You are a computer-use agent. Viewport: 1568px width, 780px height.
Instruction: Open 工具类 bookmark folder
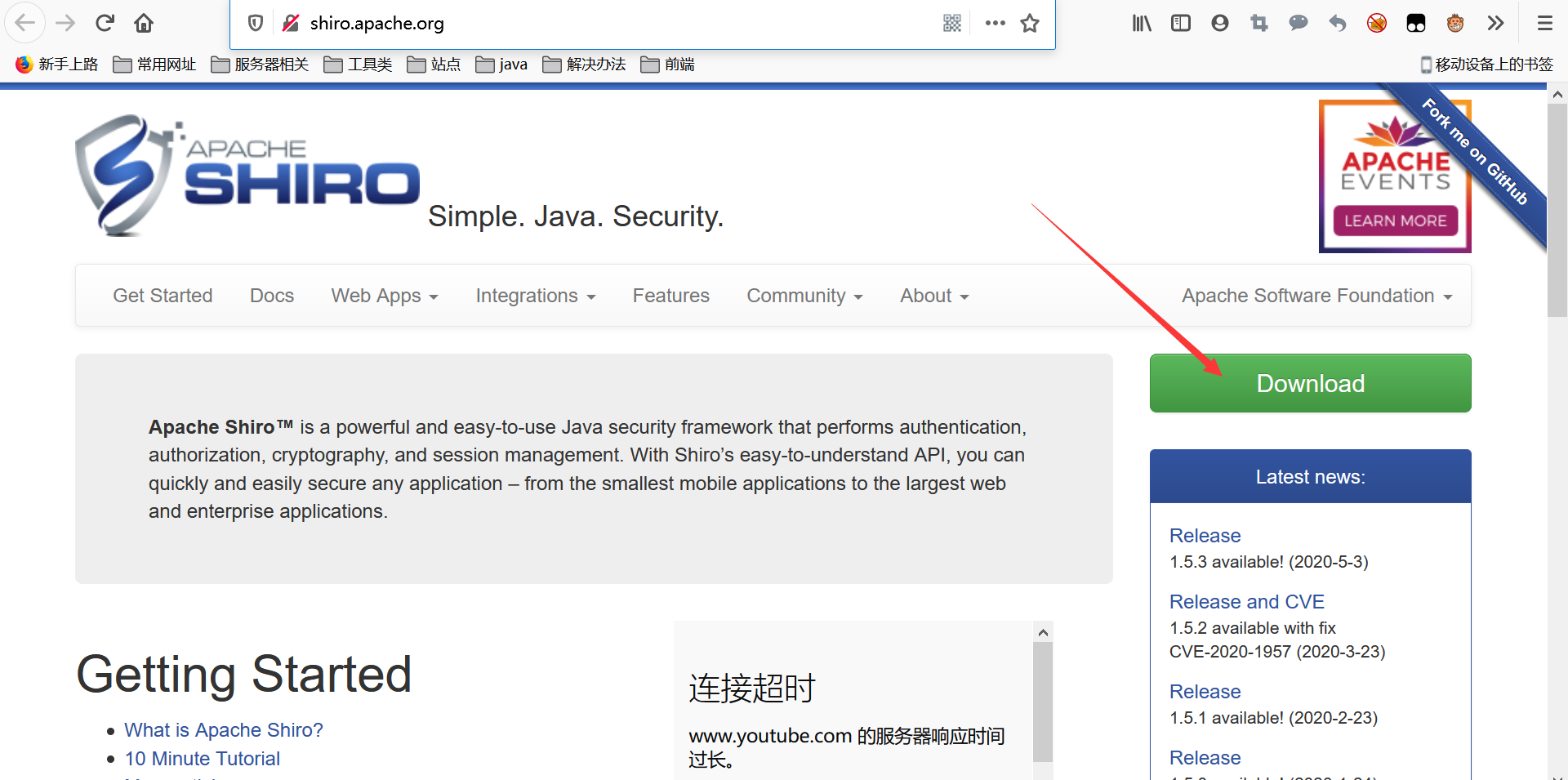point(359,65)
